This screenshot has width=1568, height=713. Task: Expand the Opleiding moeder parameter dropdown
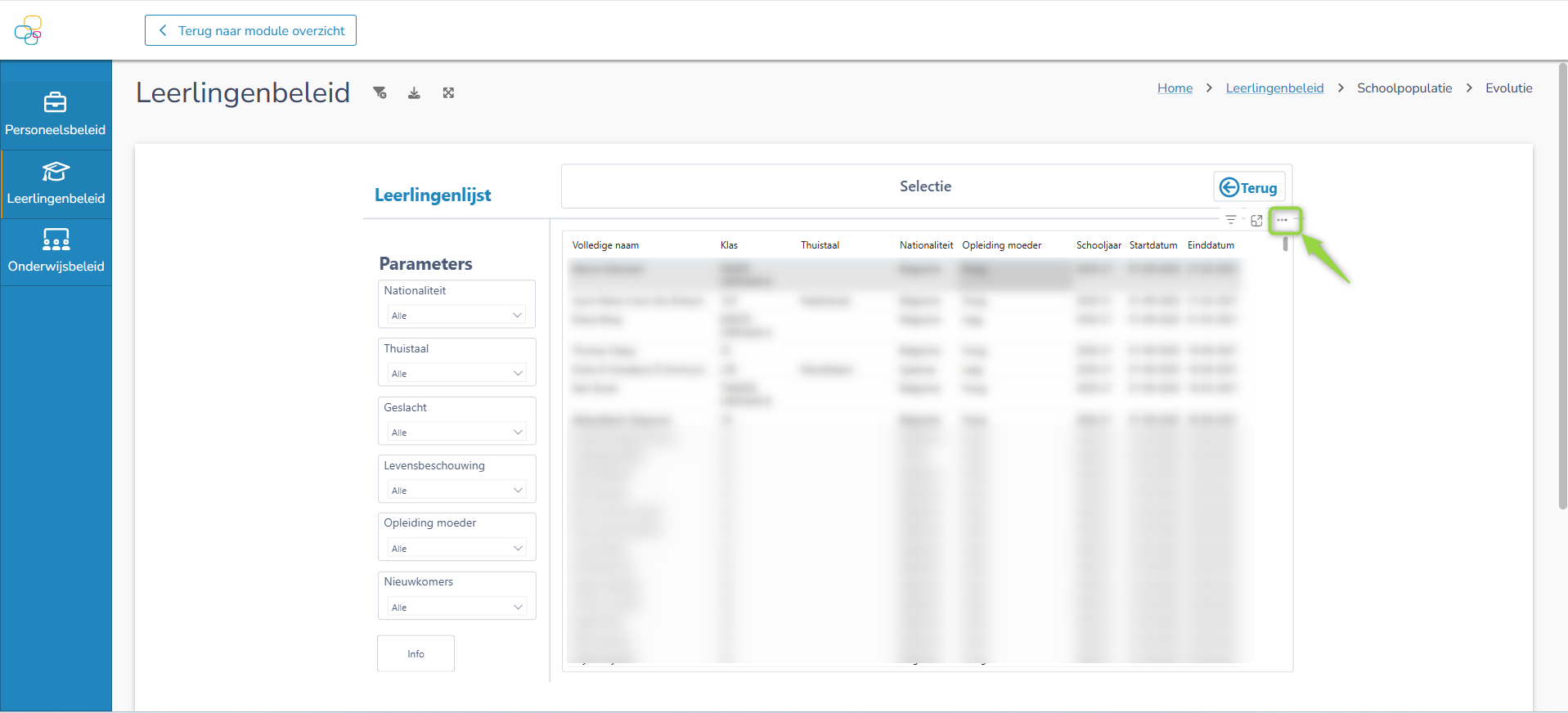[456, 549]
